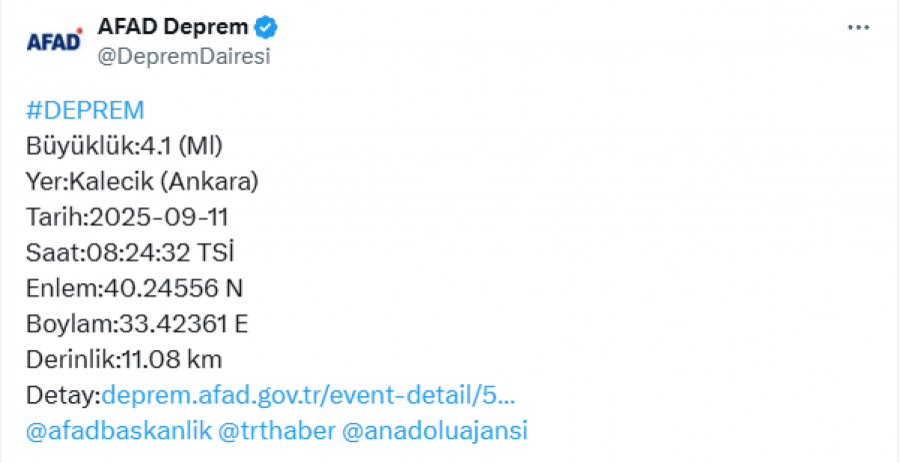Click the Detay: label before the link
The image size is (900, 463).
pyautogui.click(x=63, y=396)
